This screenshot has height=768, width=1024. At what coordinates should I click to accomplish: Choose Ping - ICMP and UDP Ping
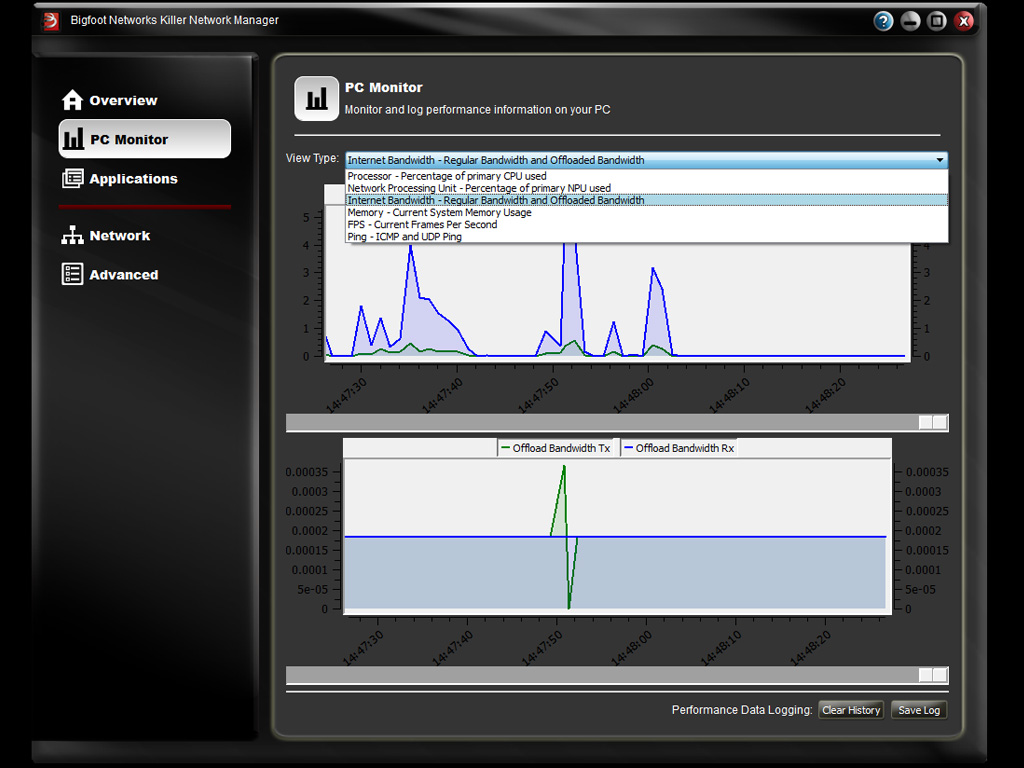[646, 236]
